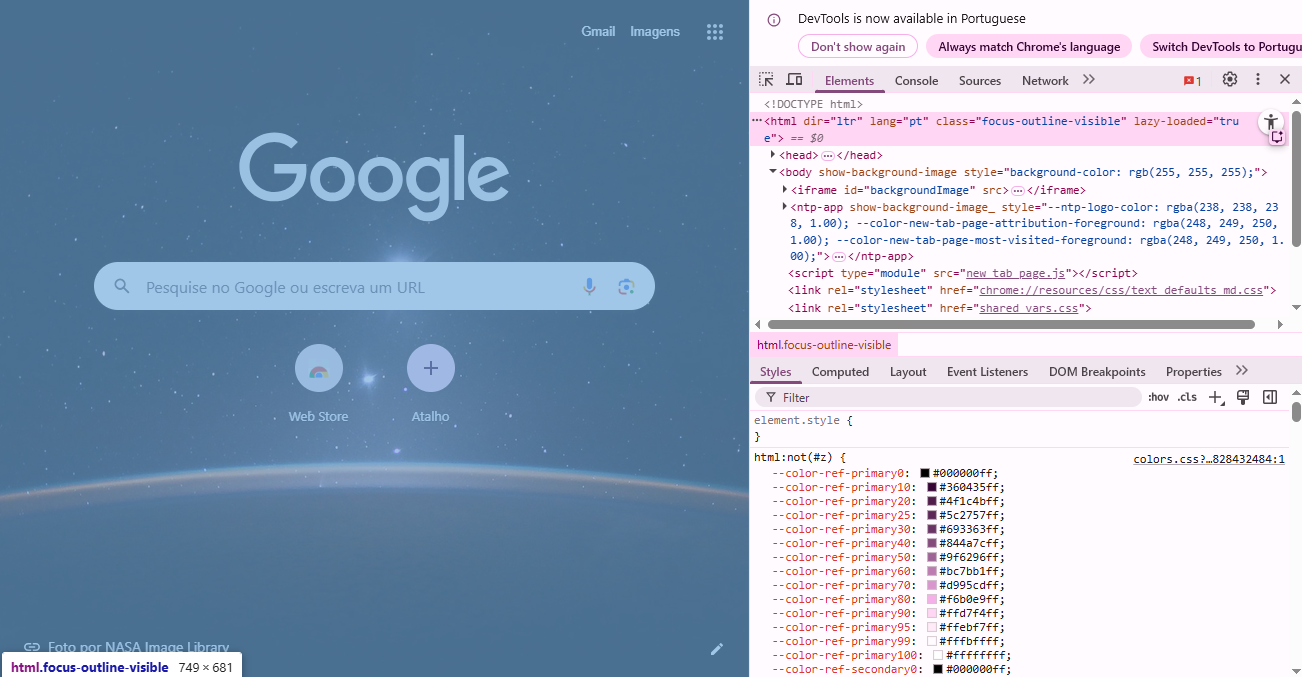Toggle common rendering emulations brush icon
The image size is (1302, 677).
1243,397
